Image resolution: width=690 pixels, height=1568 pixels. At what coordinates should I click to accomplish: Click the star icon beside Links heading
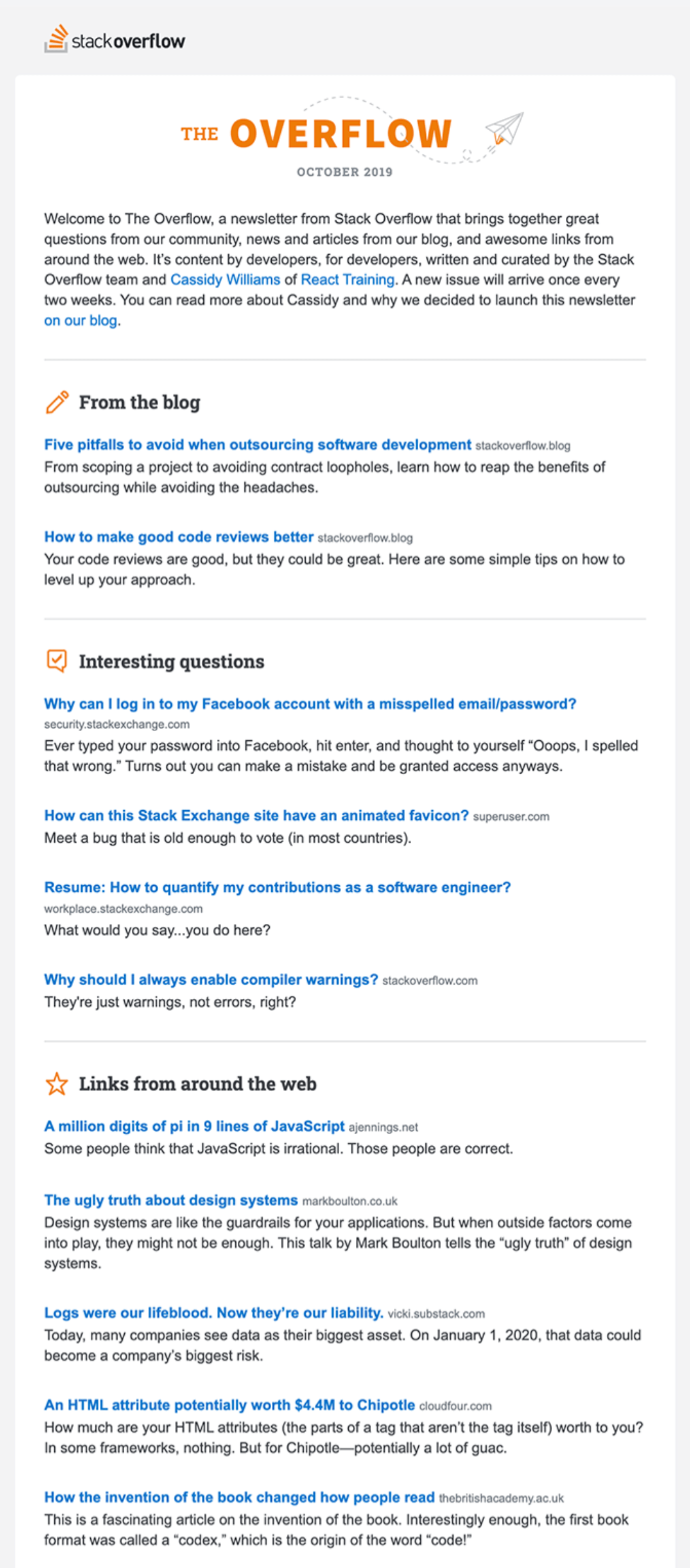(x=57, y=1083)
